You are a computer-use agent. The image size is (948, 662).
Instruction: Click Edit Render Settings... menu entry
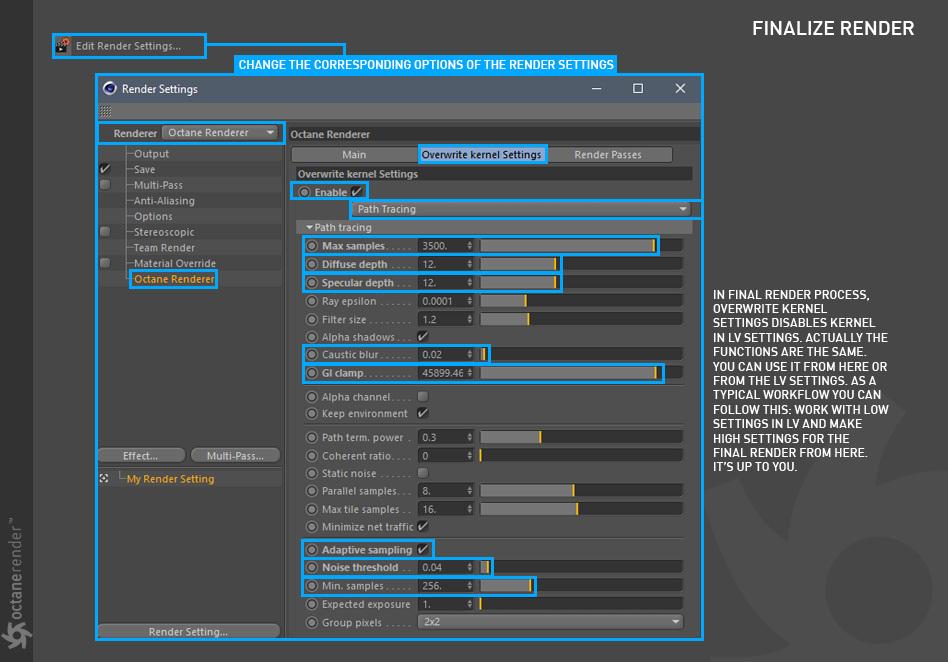[x=128, y=46]
